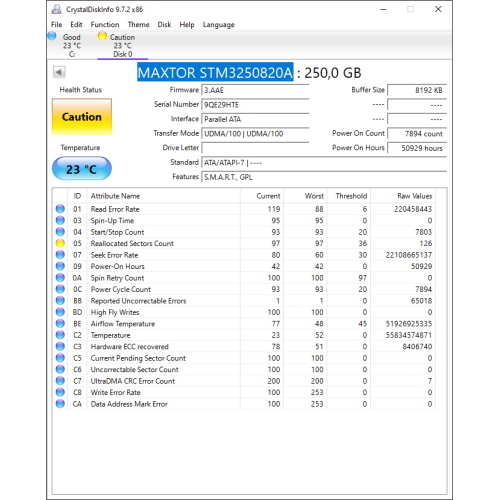Click the Features field S.M.A.R.T., GPL
This screenshot has height=500, width=500.
(324, 177)
